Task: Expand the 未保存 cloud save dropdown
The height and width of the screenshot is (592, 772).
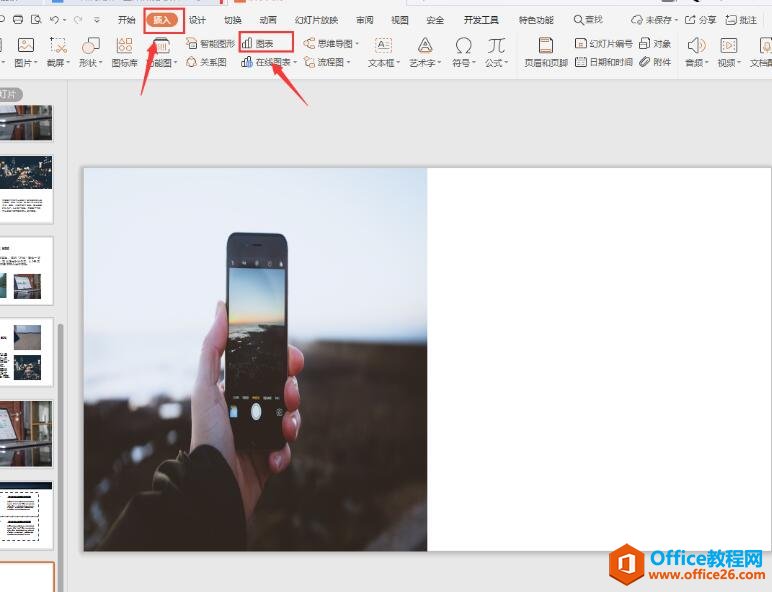Action: pos(676,20)
